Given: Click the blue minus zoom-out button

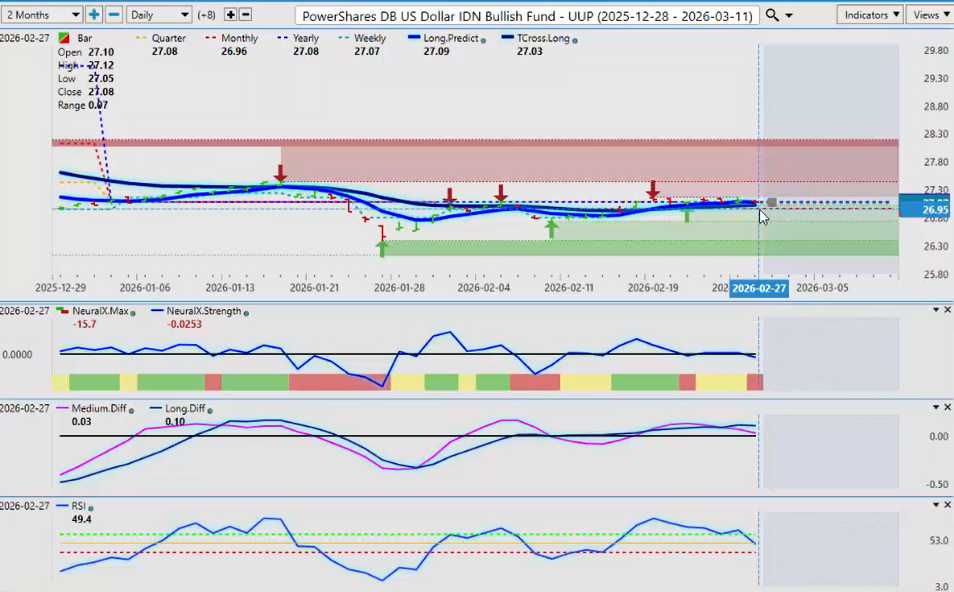Looking at the screenshot, I should tap(114, 15).
